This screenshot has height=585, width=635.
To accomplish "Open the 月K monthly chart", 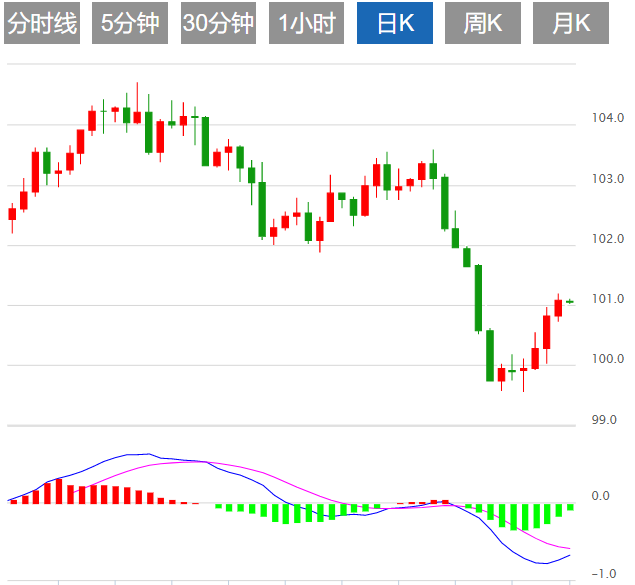I will (x=571, y=24).
